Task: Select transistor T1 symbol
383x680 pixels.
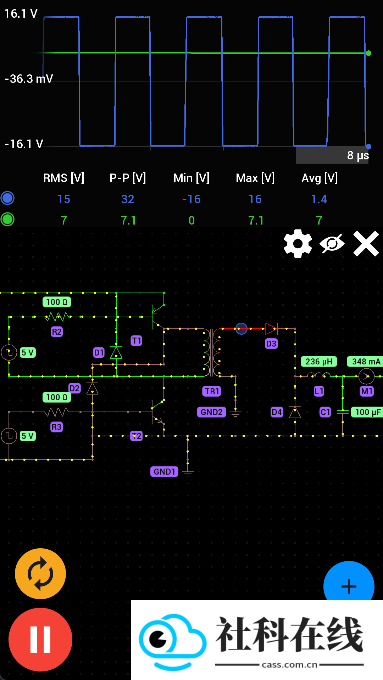Action: coord(157,317)
